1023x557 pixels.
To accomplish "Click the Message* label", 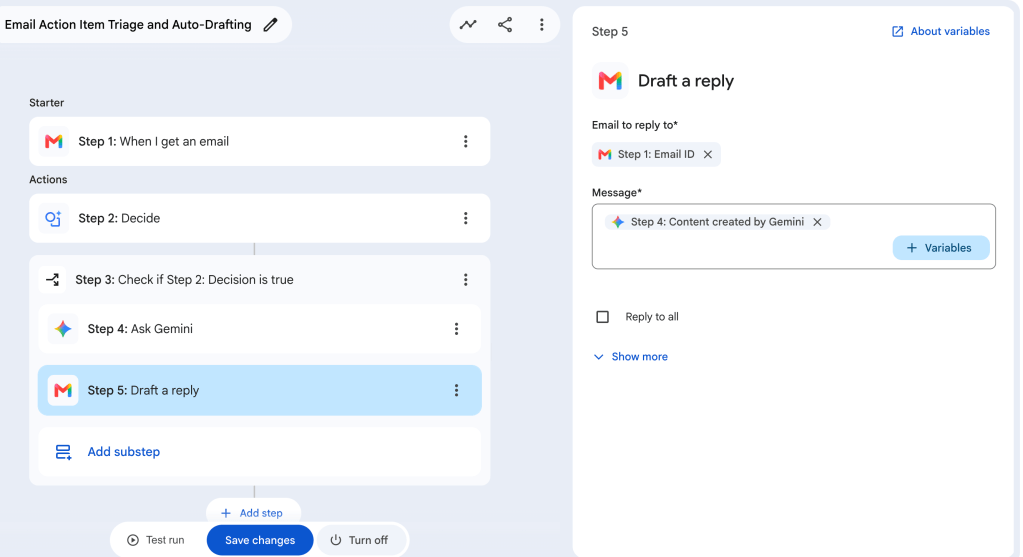I will pos(617,192).
